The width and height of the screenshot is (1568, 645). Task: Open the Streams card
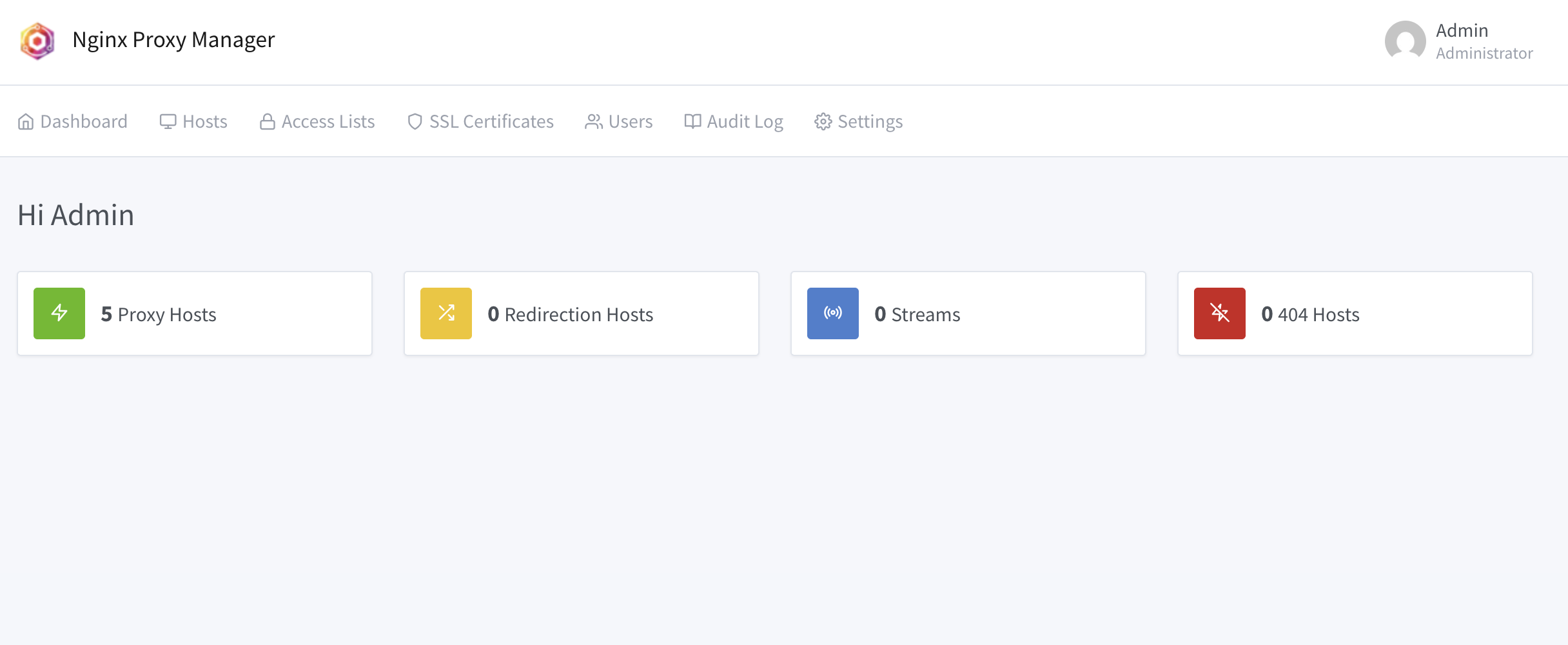[x=967, y=313]
